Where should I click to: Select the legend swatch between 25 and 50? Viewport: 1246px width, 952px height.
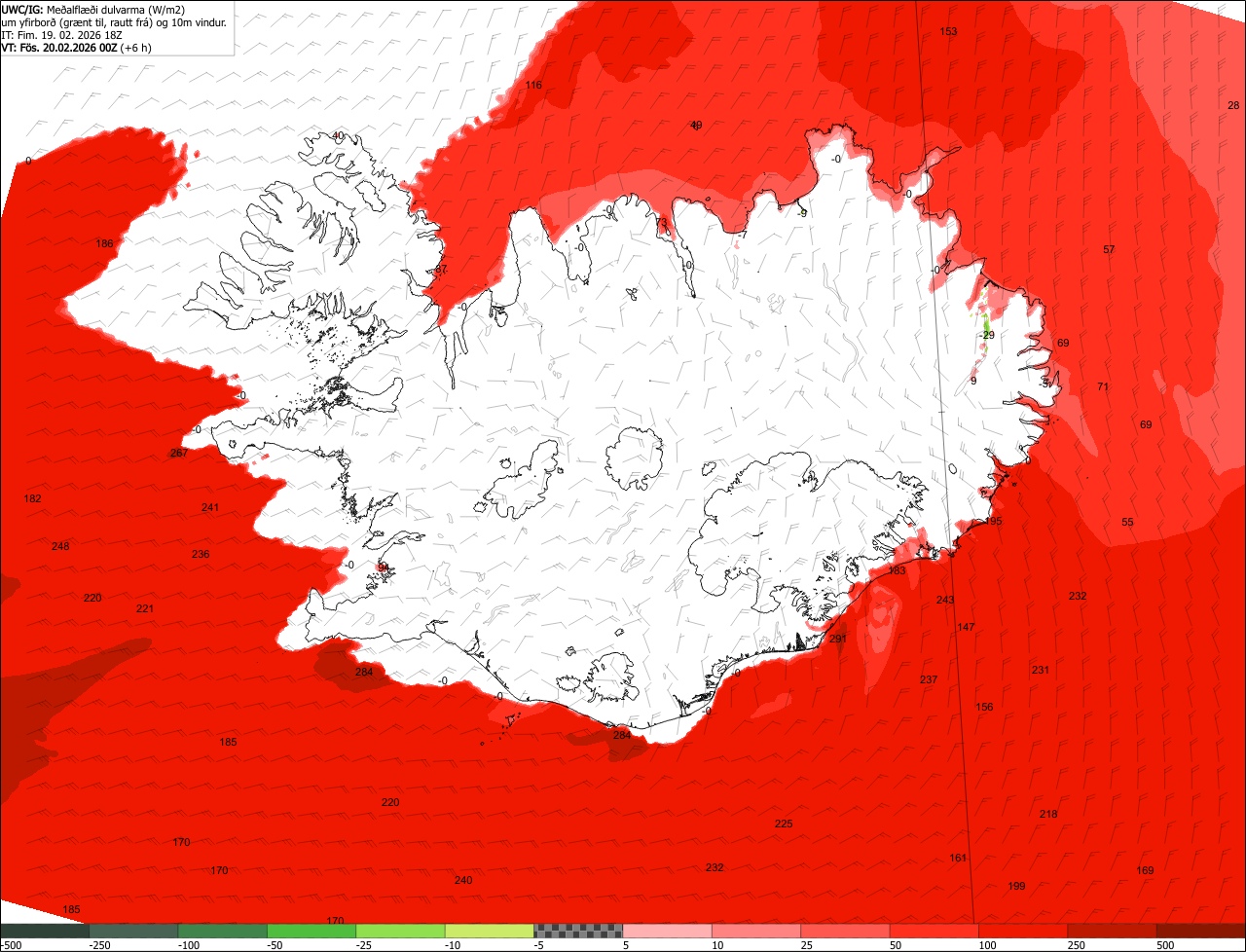[x=845, y=931]
